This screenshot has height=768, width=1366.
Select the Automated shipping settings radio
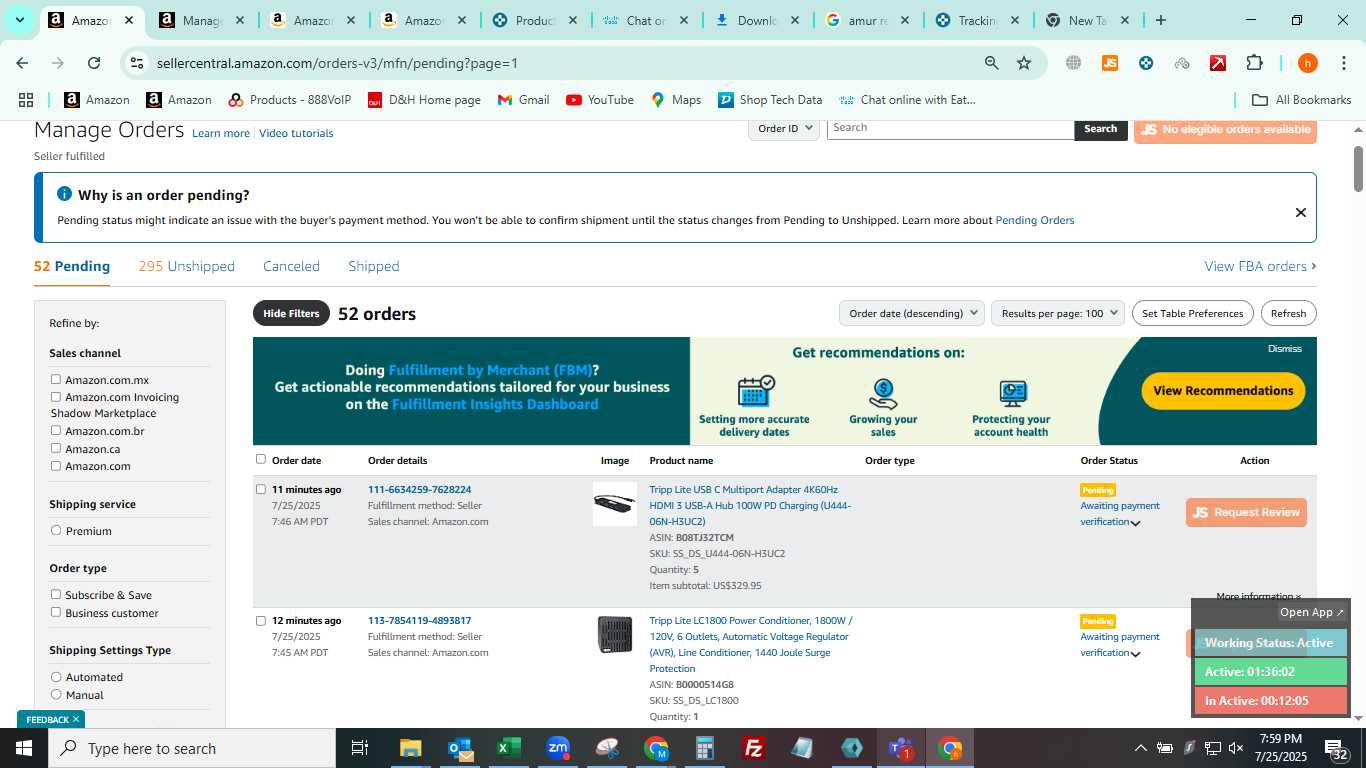(x=56, y=676)
